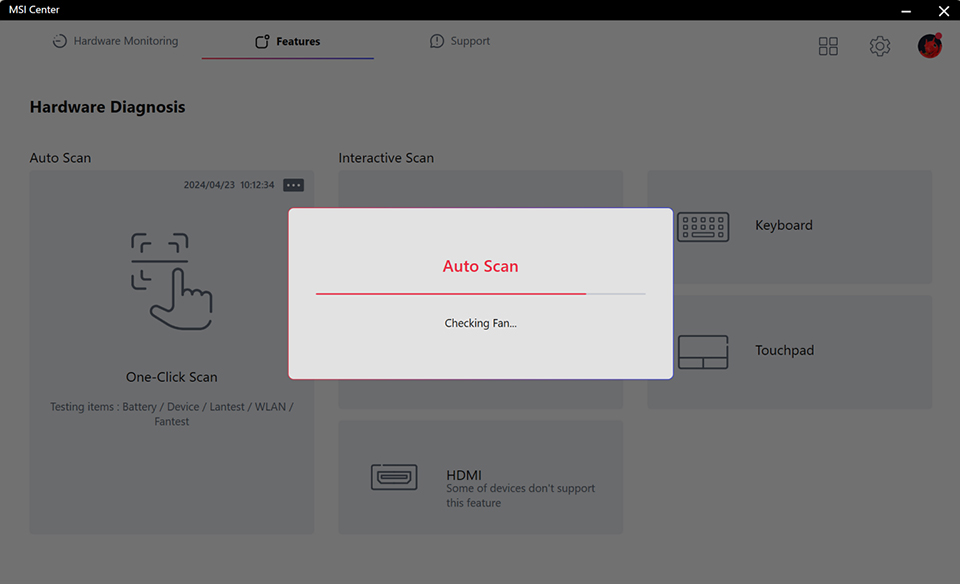Start the One-Click Scan label
The height and width of the screenshot is (584, 960).
(171, 377)
